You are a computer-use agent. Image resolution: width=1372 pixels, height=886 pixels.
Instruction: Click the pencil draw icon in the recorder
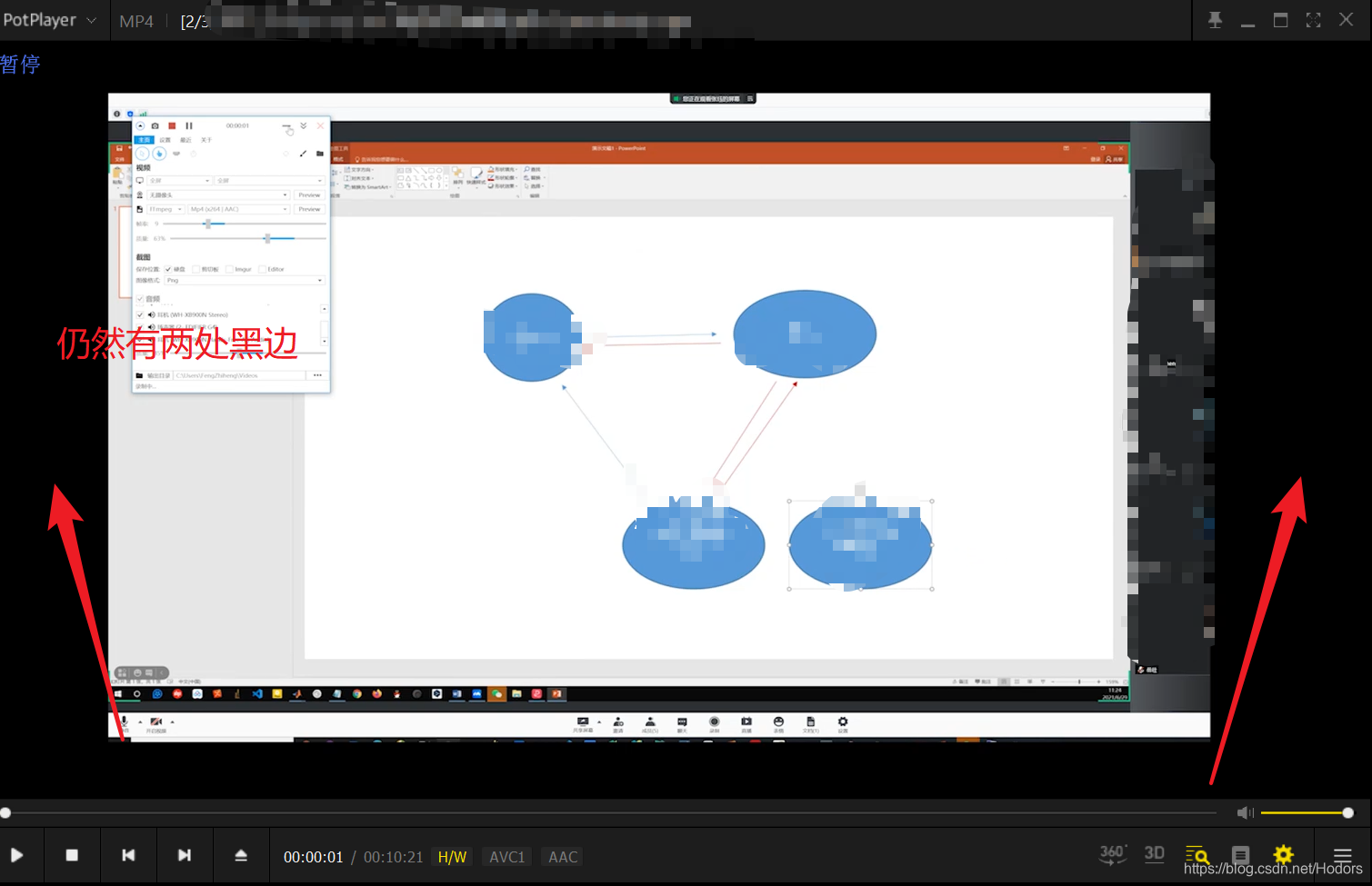[303, 154]
